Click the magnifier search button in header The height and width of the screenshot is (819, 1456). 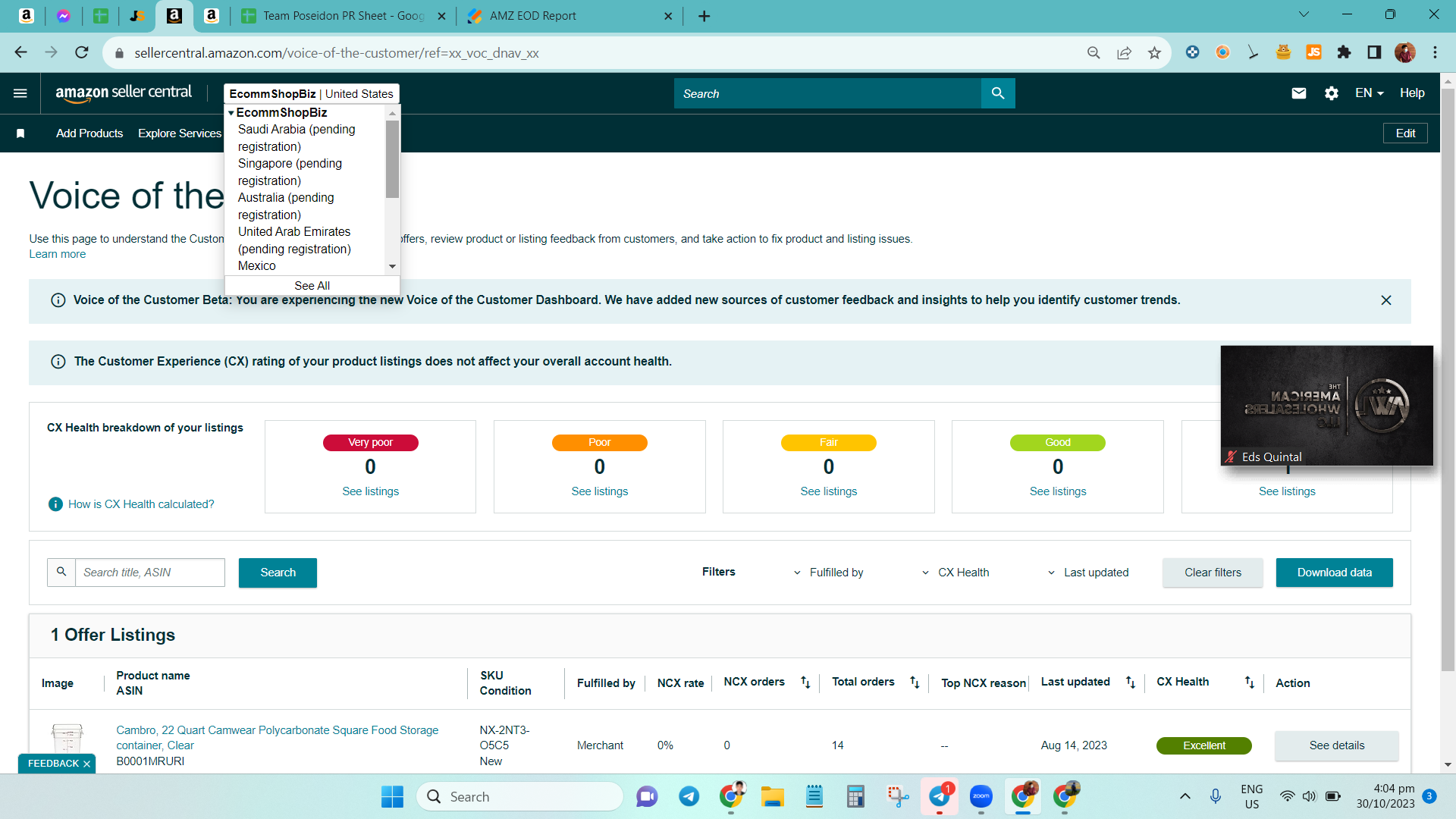[998, 93]
